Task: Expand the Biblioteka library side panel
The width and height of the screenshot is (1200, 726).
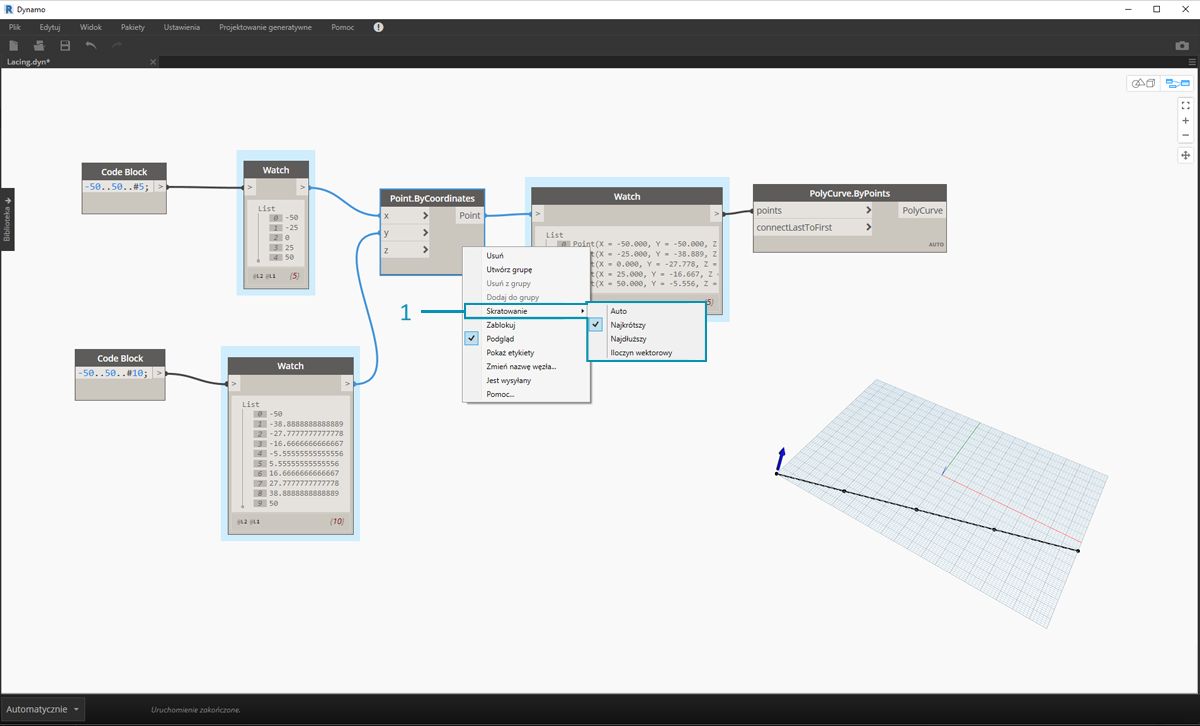Action: (x=7, y=219)
